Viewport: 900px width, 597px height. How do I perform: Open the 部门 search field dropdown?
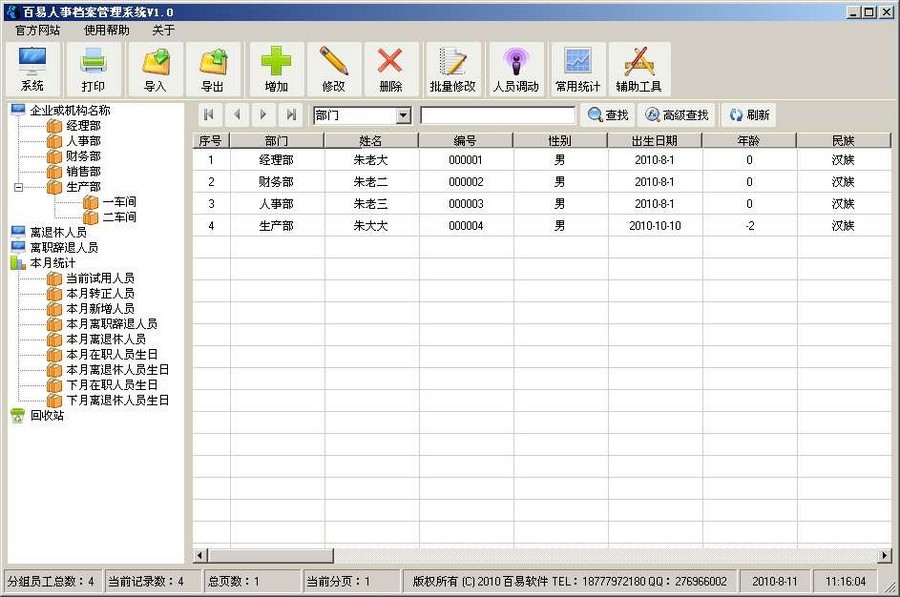click(x=403, y=116)
